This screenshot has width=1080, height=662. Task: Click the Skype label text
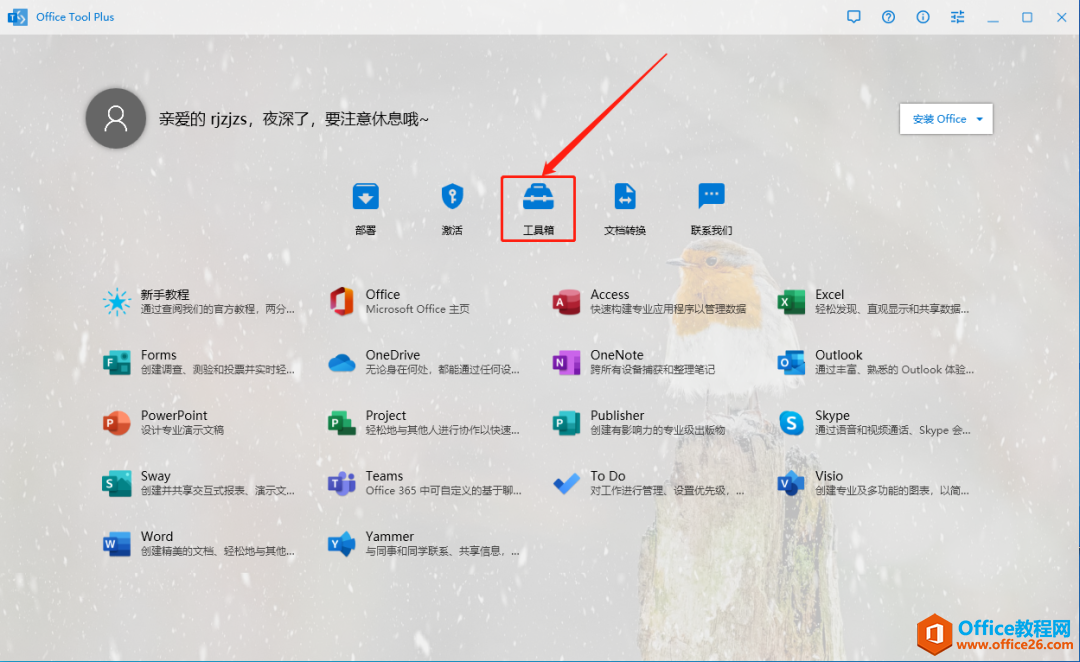click(833, 415)
